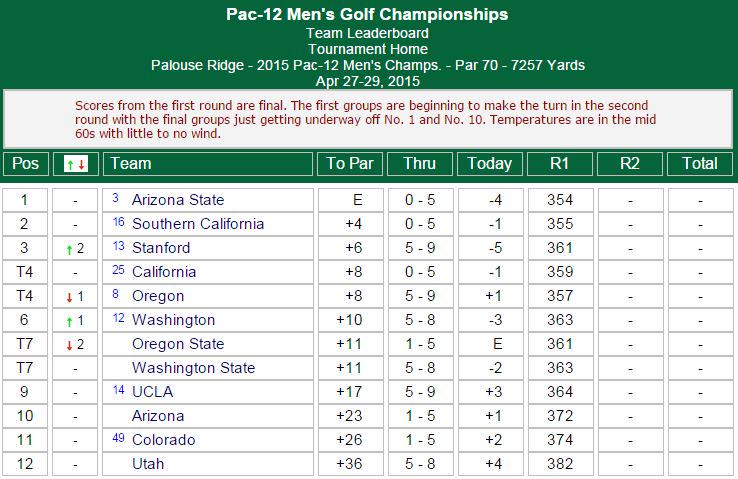Open the Team Leaderboard link
The image size is (738, 479).
(368, 33)
